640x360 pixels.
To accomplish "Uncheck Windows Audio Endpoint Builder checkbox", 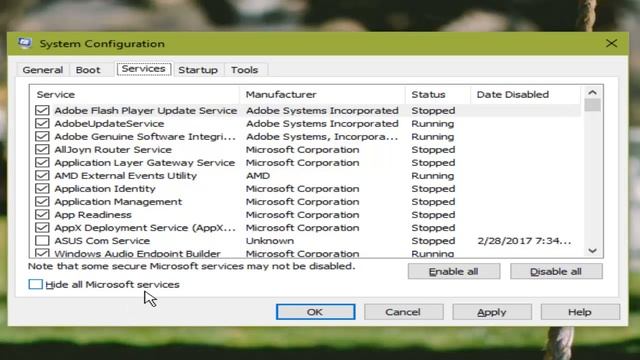I will [42, 253].
